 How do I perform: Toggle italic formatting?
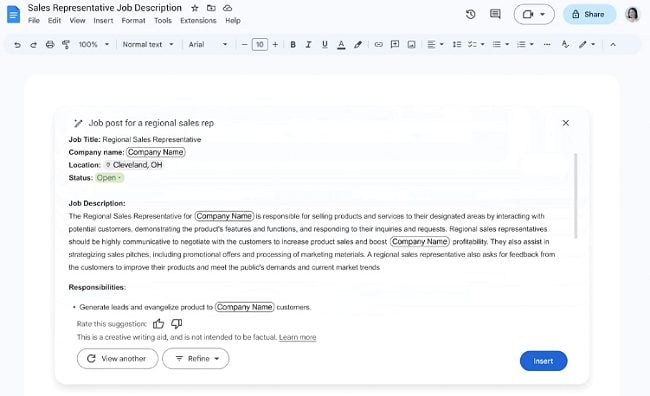click(308, 44)
